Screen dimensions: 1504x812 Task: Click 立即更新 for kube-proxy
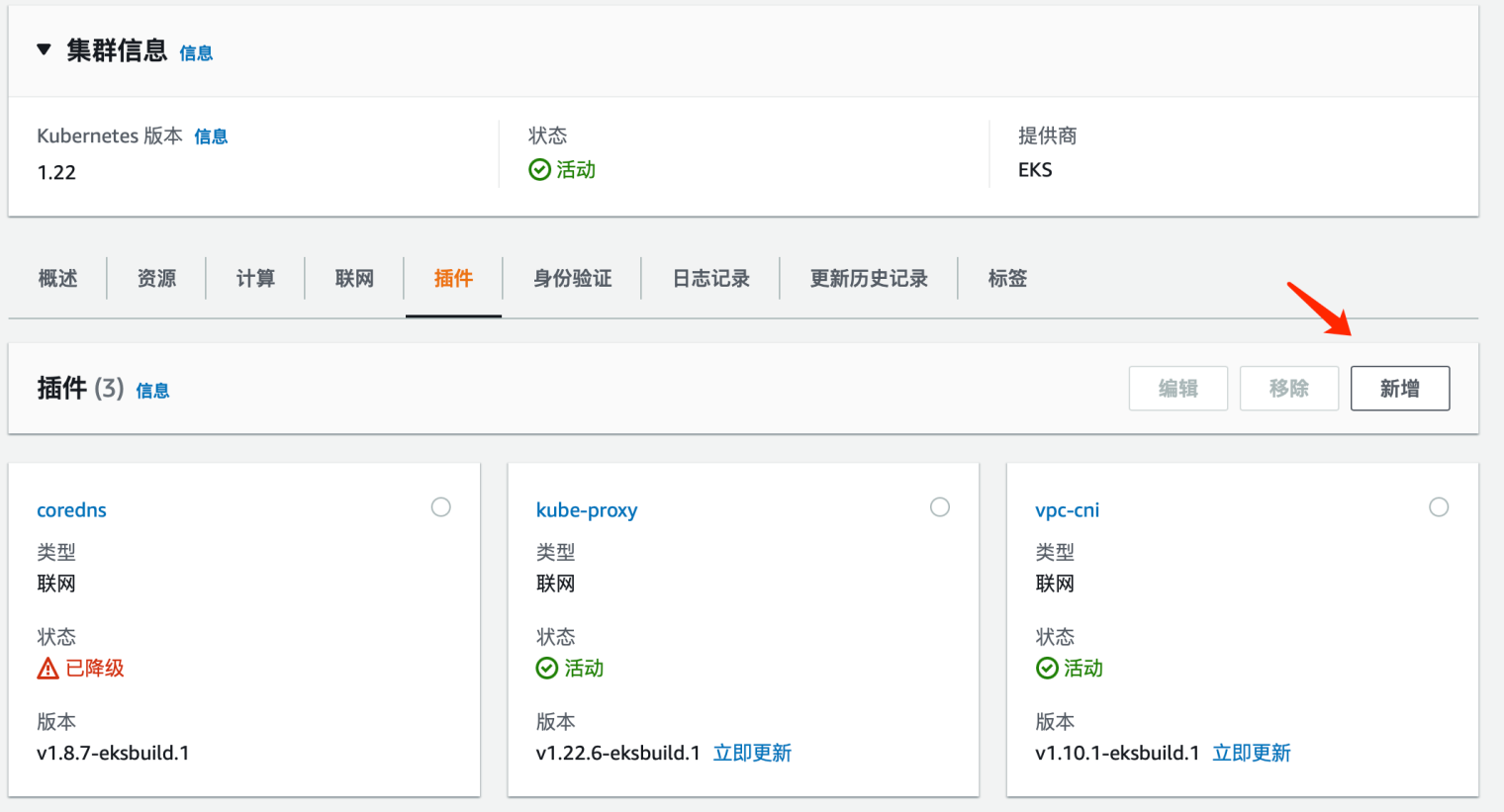click(752, 754)
